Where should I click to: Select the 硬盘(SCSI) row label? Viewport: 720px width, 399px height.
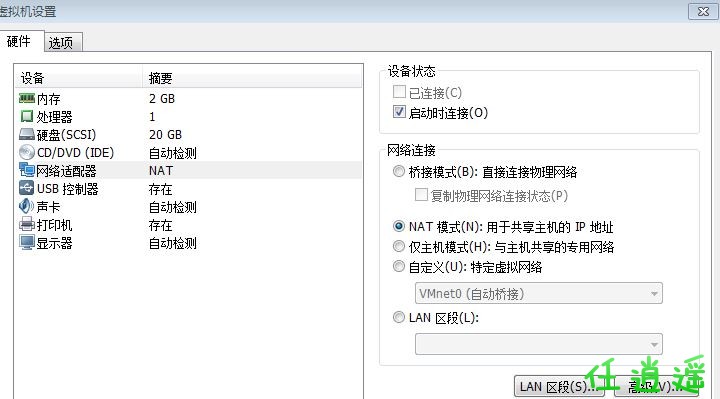coord(67,135)
